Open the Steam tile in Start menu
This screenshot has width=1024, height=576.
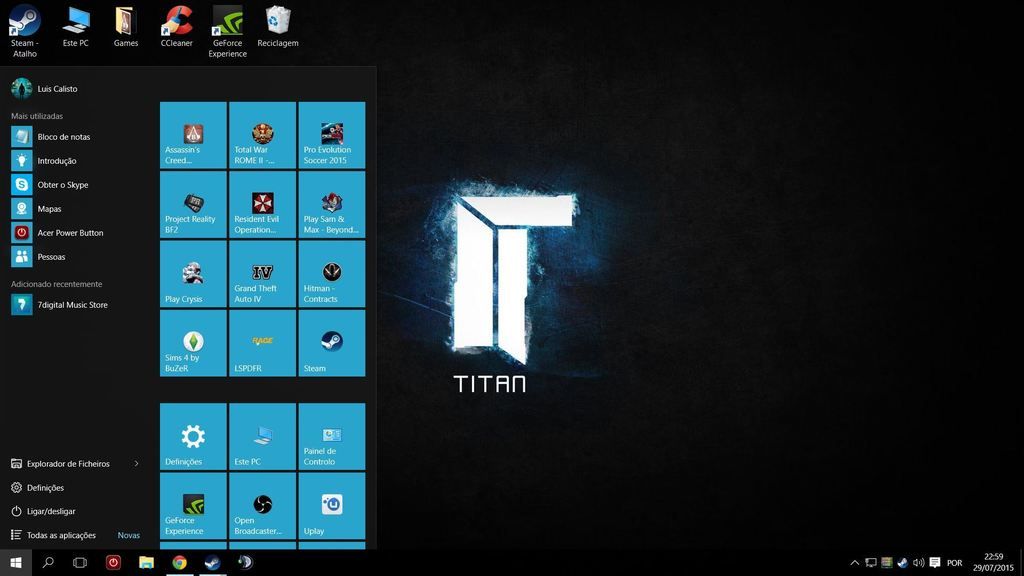(332, 343)
